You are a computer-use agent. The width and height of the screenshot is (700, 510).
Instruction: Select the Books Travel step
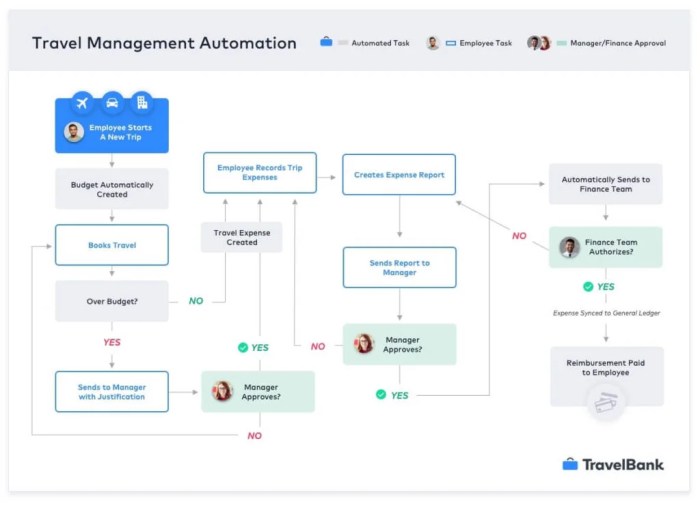click(x=112, y=245)
